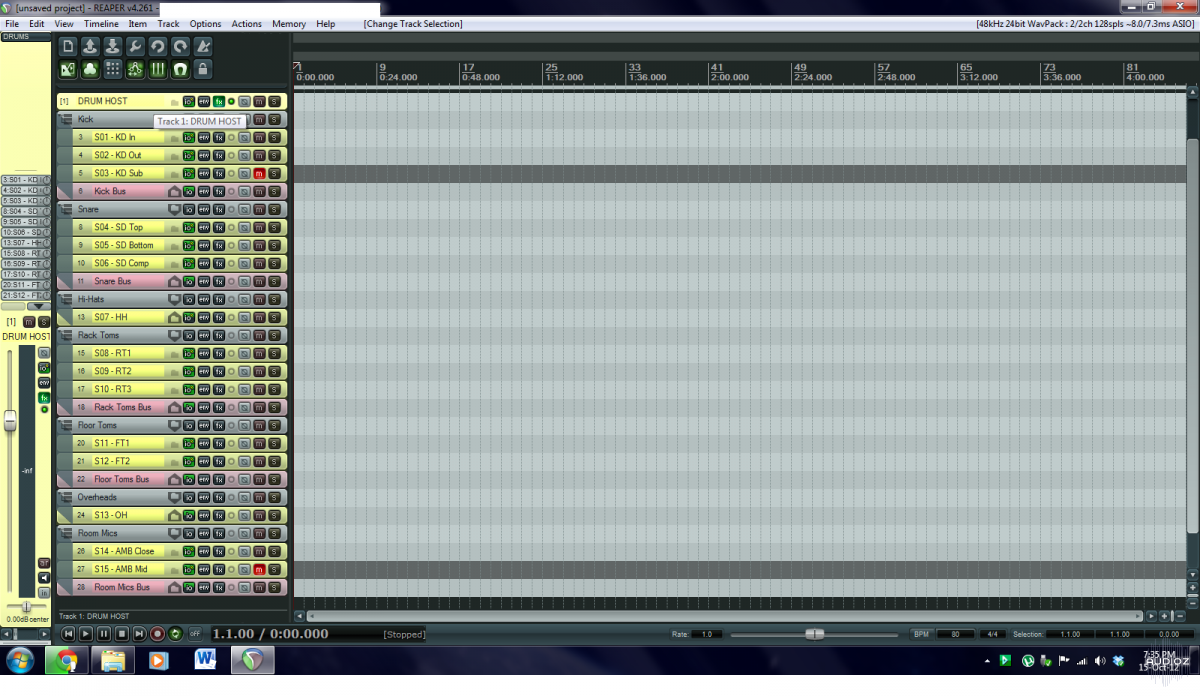Click the New Project toolbar icon
The height and width of the screenshot is (696, 1200).
pos(68,46)
